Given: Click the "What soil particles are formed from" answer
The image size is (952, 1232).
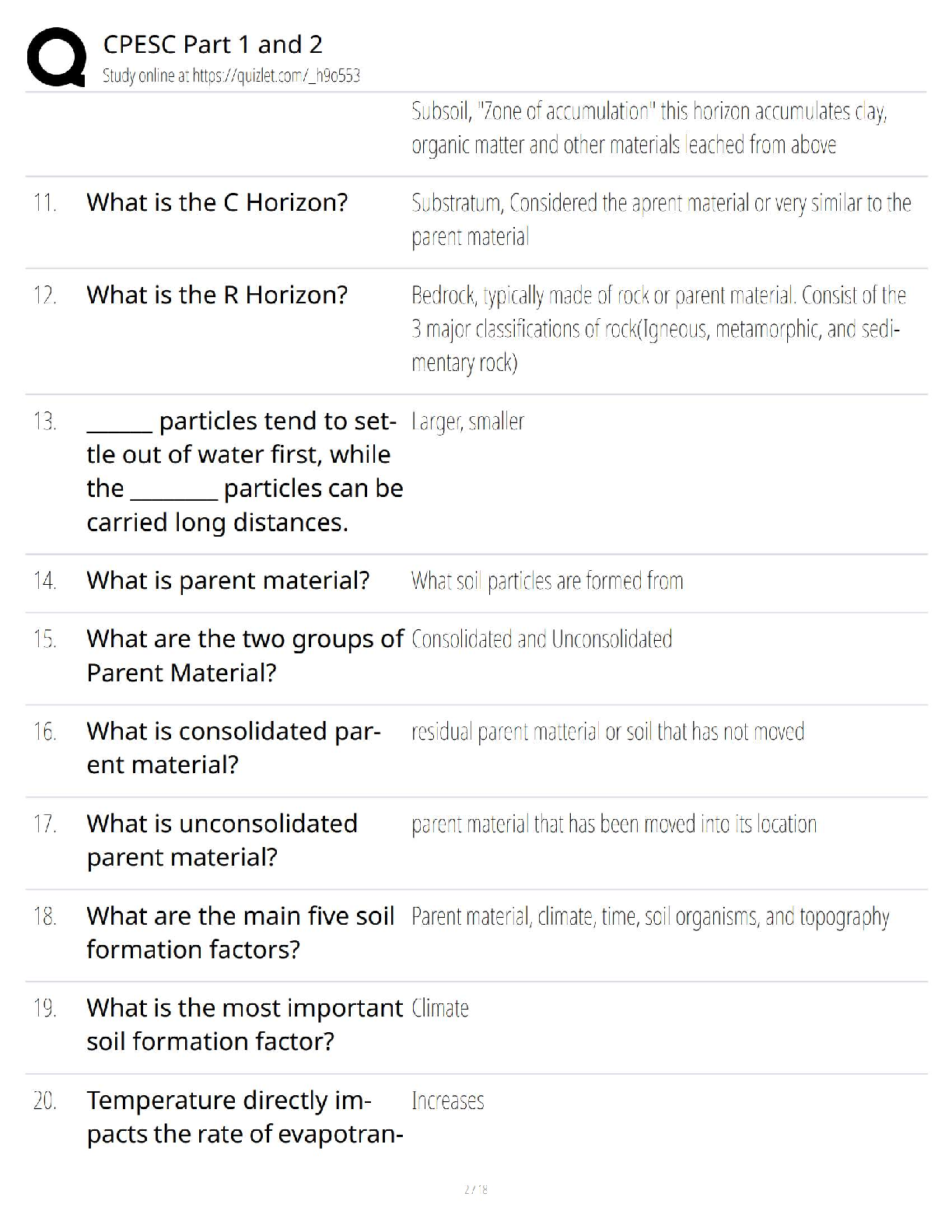Looking at the screenshot, I should tap(547, 581).
